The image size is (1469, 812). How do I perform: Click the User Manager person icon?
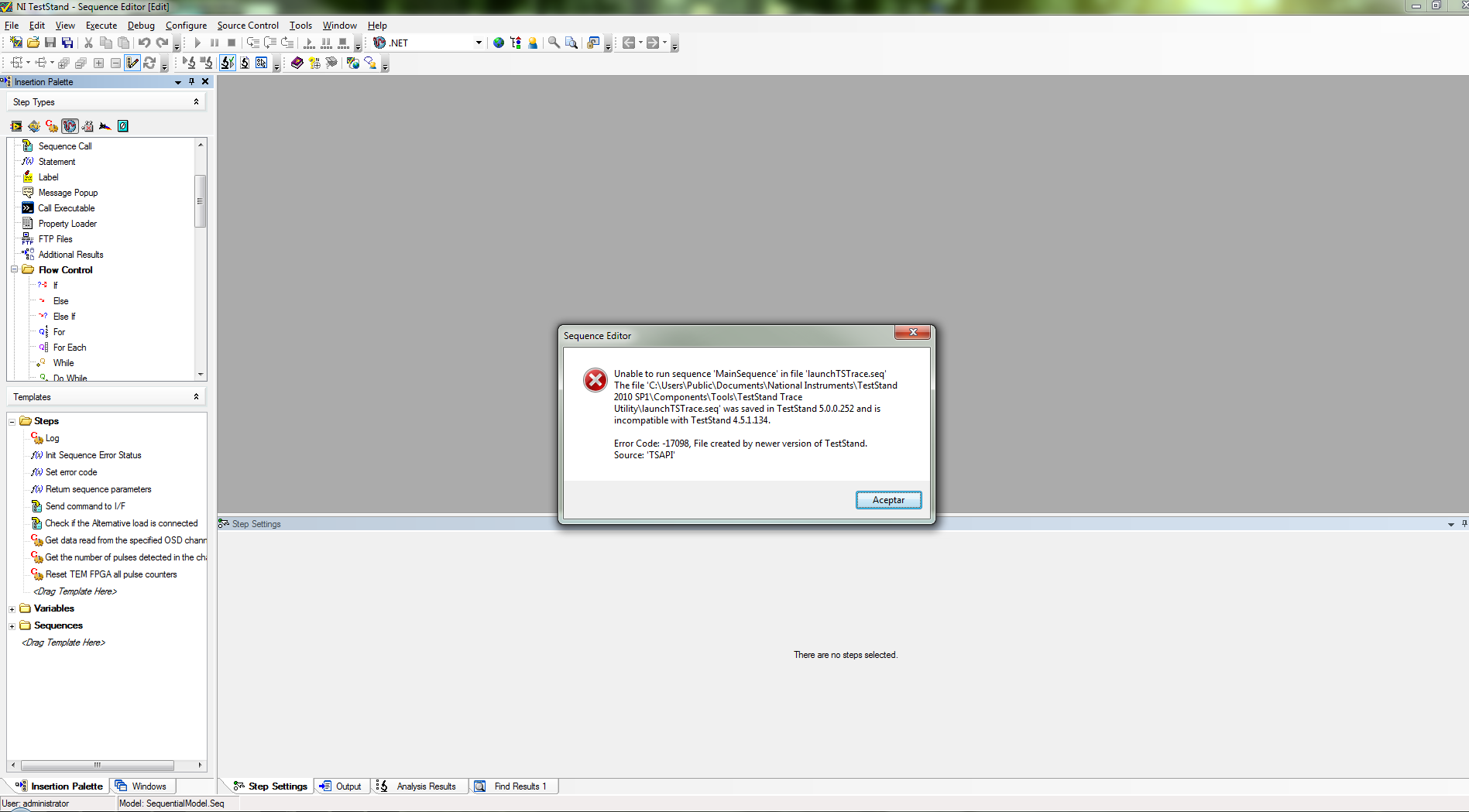coord(533,43)
